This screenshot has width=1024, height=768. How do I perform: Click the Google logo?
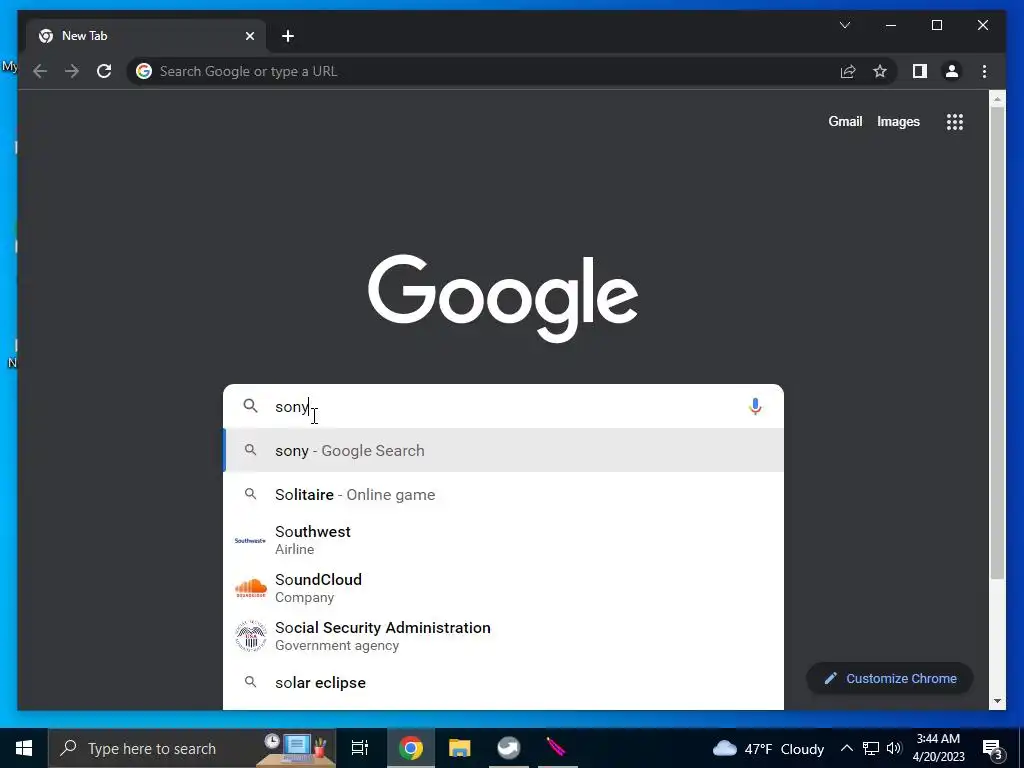click(x=503, y=298)
